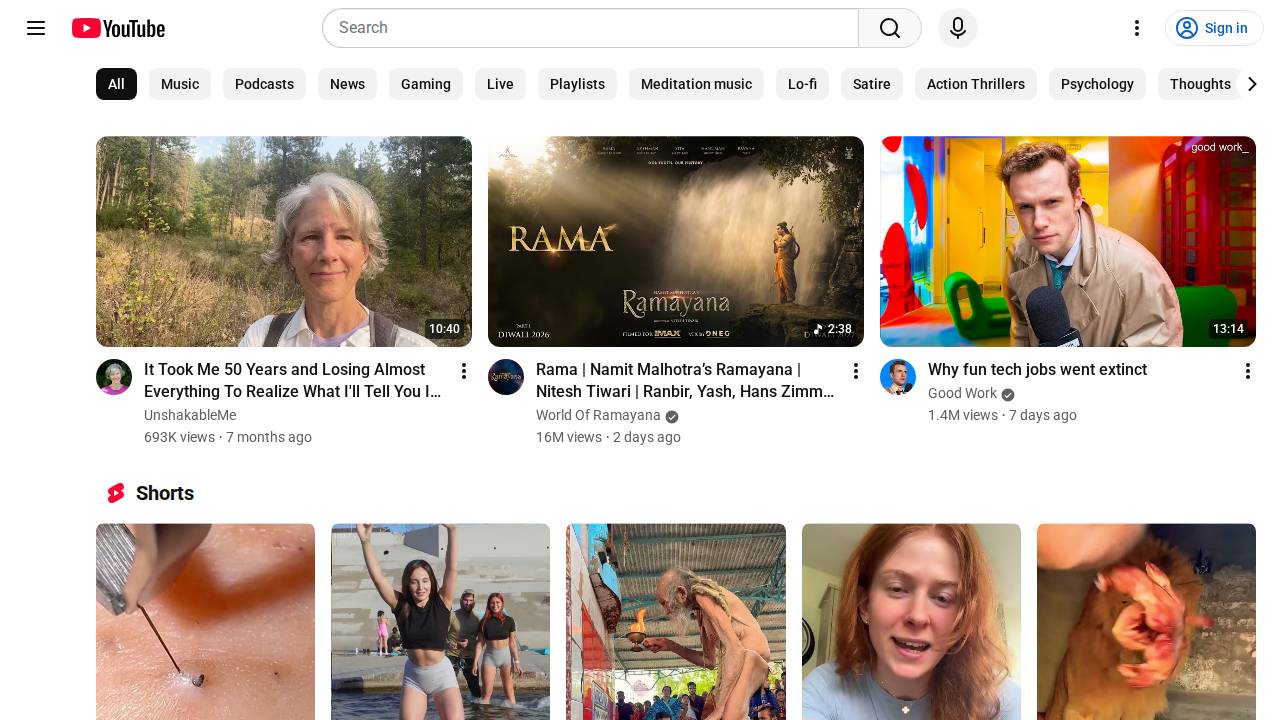Open options for fun tech jobs video
Image resolution: width=1280 pixels, height=720 pixels.
click(1247, 371)
